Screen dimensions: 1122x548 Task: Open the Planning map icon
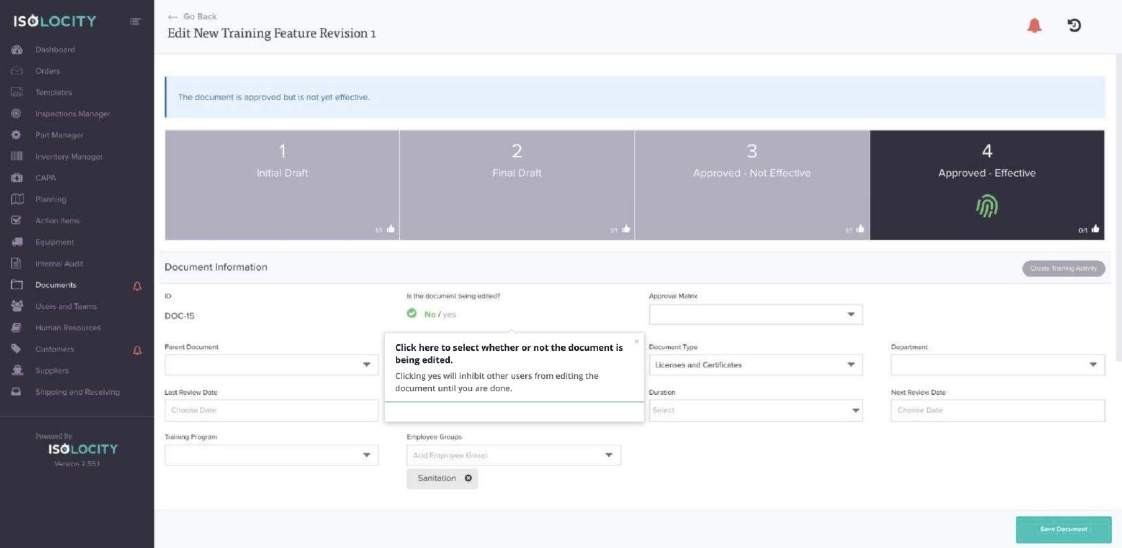point(17,200)
